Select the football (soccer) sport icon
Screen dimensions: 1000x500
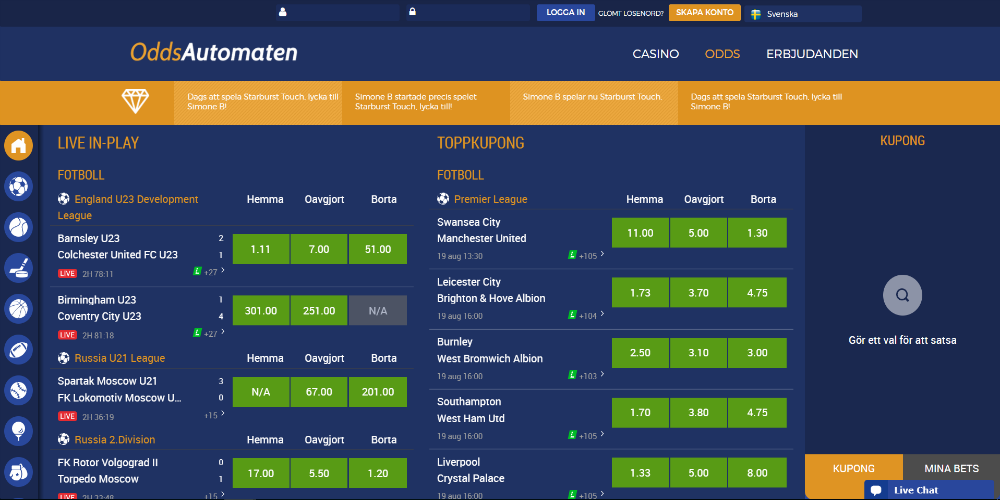[x=18, y=187]
